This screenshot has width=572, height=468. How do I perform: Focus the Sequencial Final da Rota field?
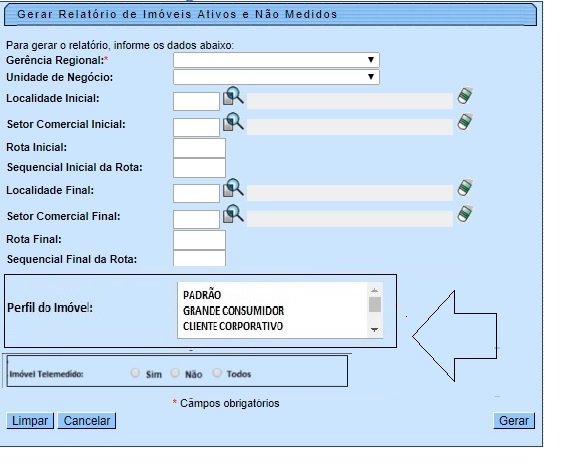click(199, 258)
